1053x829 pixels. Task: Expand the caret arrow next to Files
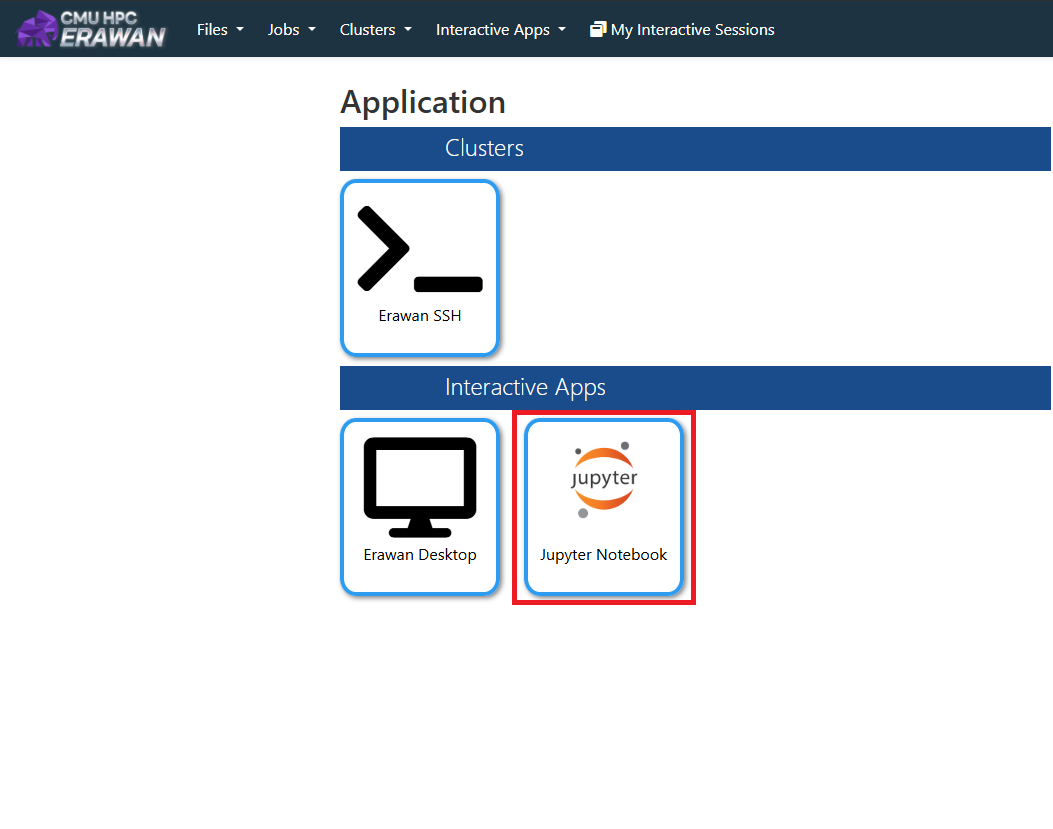[240, 29]
